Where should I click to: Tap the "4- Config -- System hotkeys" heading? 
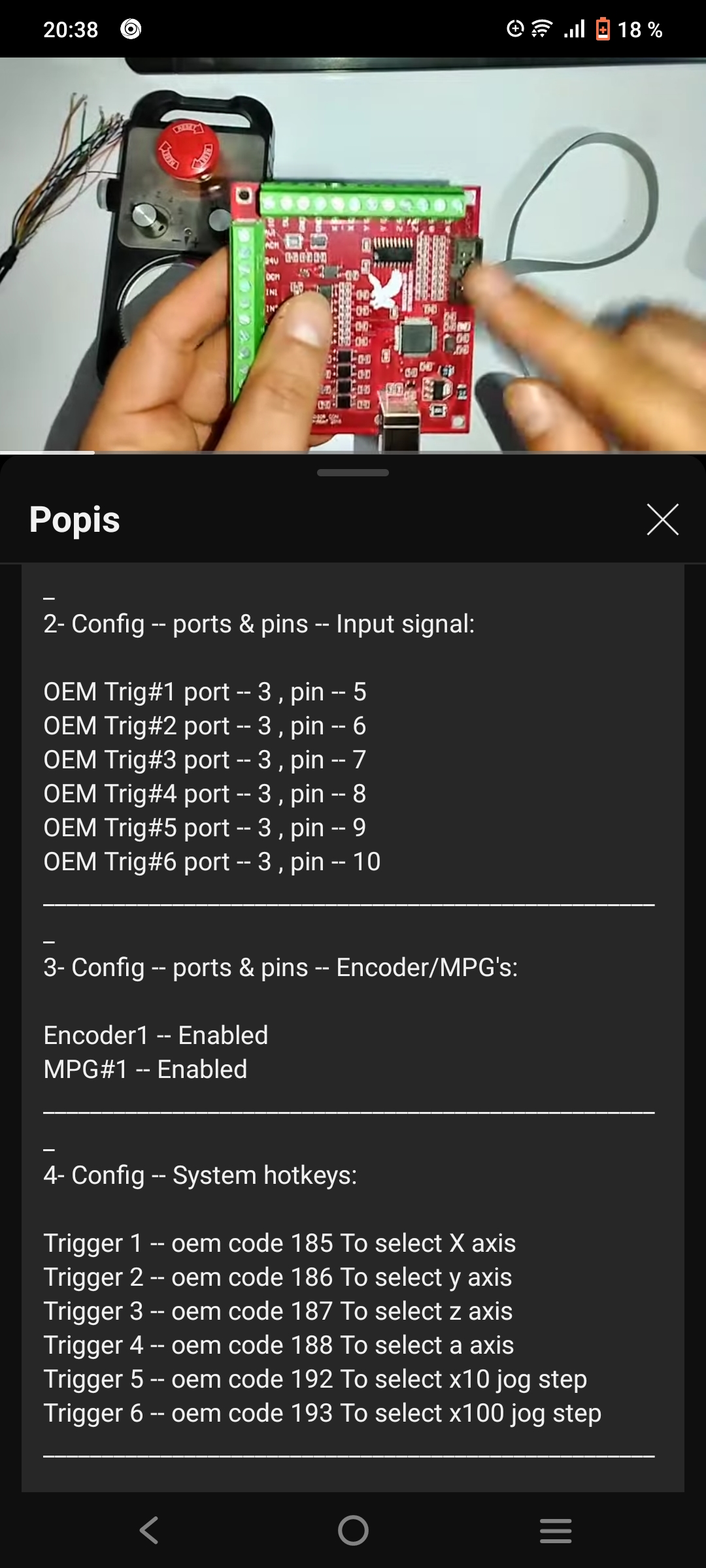[x=200, y=1175]
